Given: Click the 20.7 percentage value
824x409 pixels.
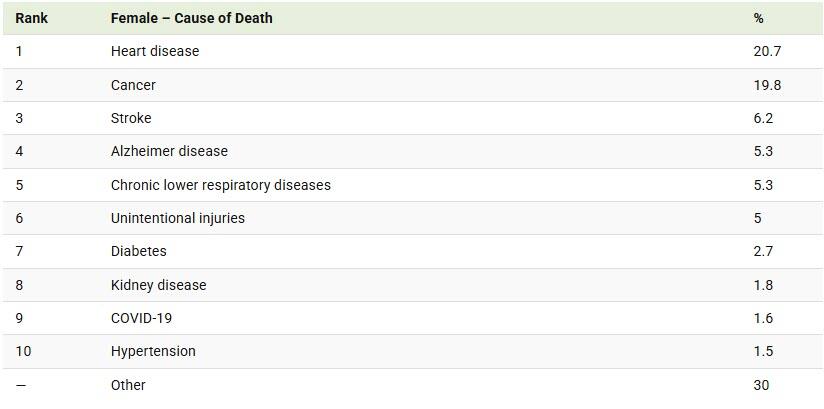Looking at the screenshot, I should (x=767, y=51).
